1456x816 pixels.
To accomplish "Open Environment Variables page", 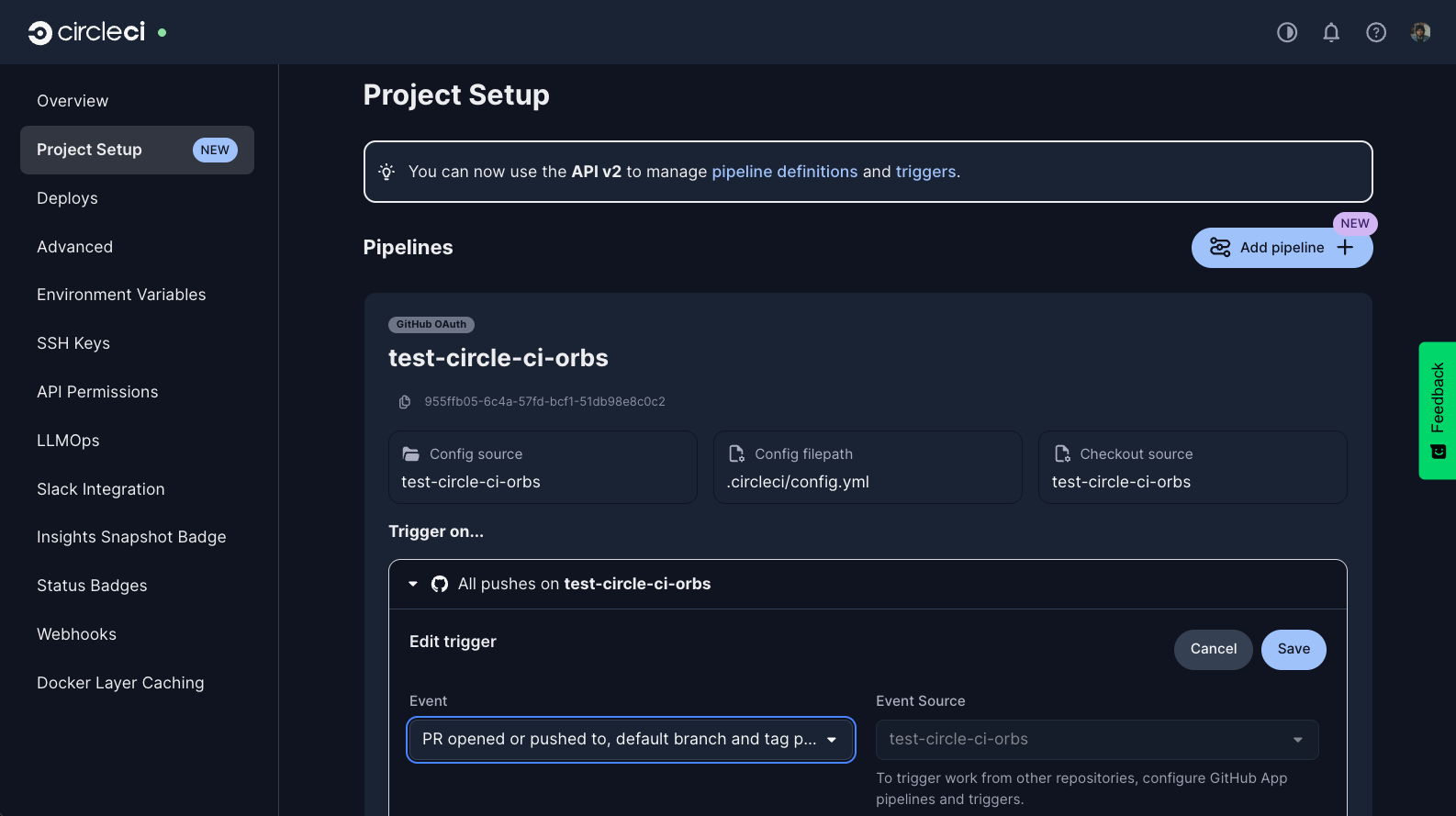I will (121, 295).
